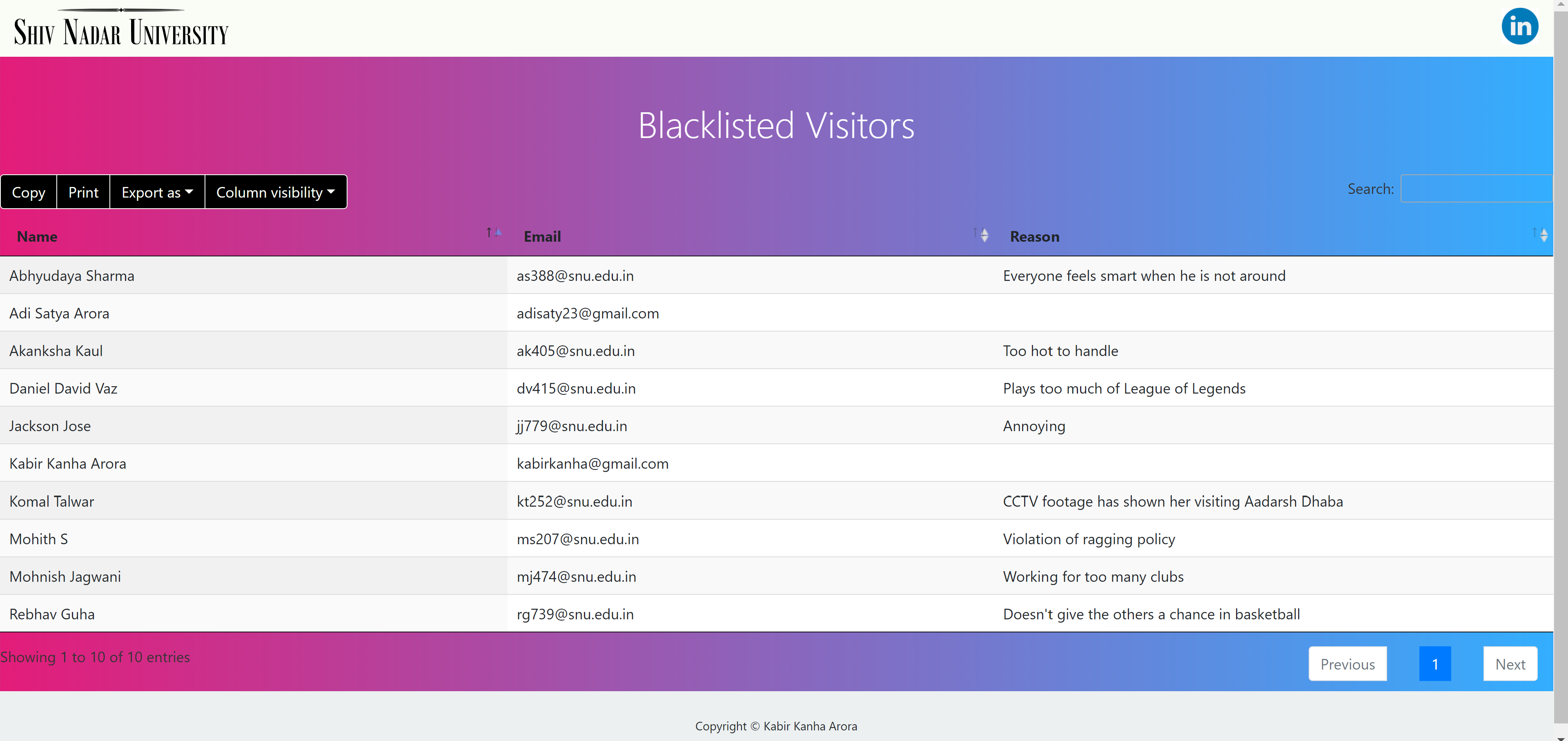This screenshot has height=741, width=1568.
Task: Go to the Next page
Action: coord(1510,664)
